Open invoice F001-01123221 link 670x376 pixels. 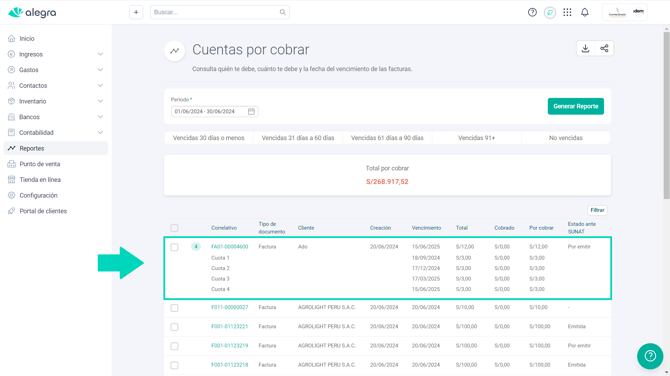pyautogui.click(x=229, y=326)
